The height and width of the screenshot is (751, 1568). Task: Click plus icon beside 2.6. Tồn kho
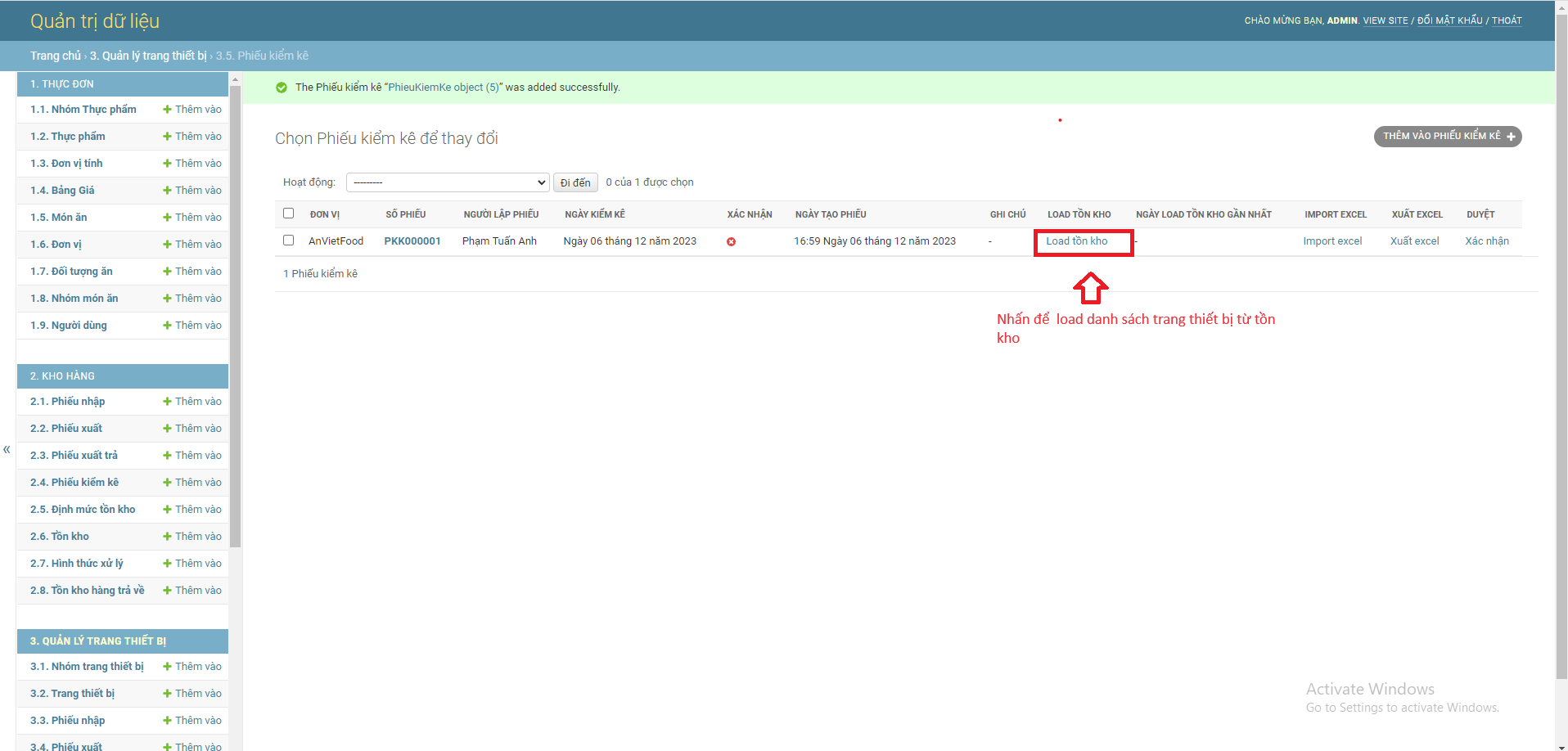pos(168,536)
